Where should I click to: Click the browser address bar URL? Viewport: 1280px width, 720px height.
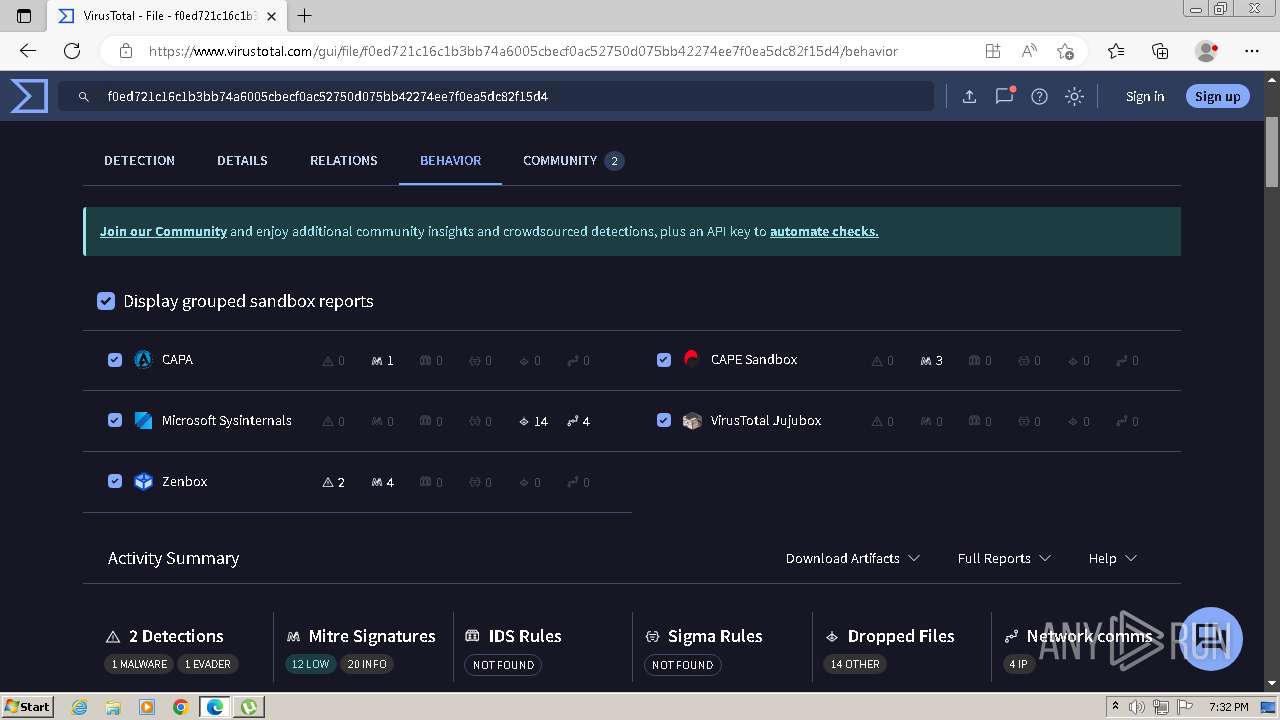click(x=523, y=51)
